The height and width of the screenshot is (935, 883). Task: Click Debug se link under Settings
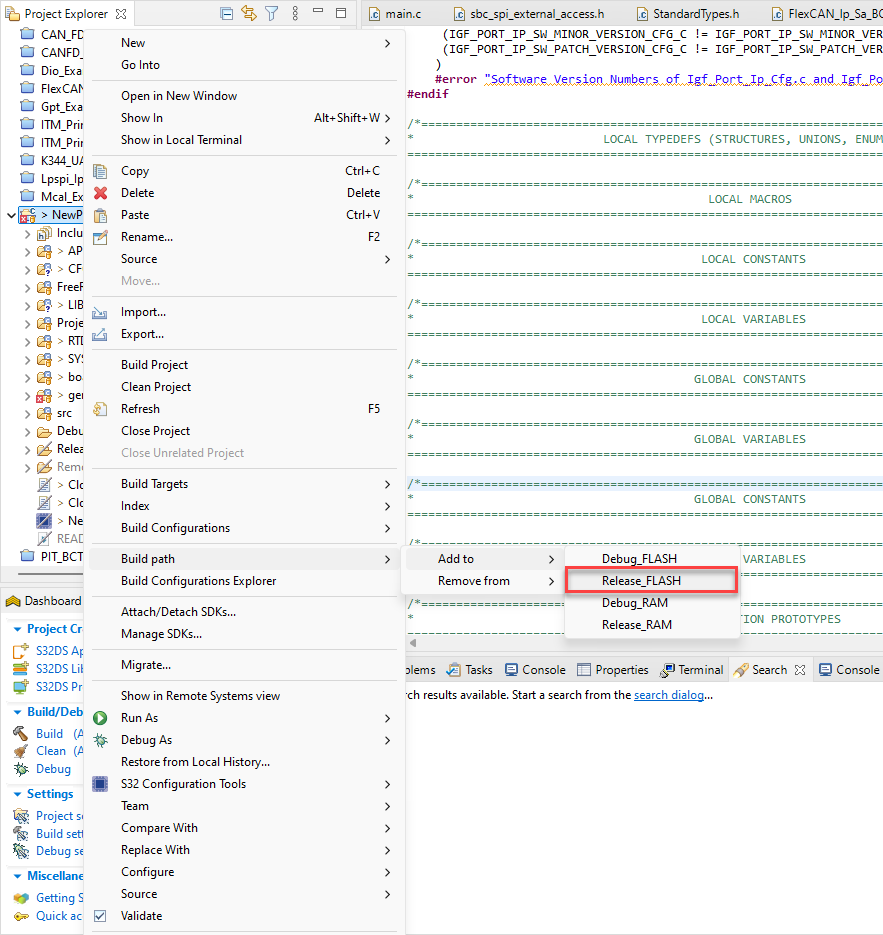pos(59,852)
